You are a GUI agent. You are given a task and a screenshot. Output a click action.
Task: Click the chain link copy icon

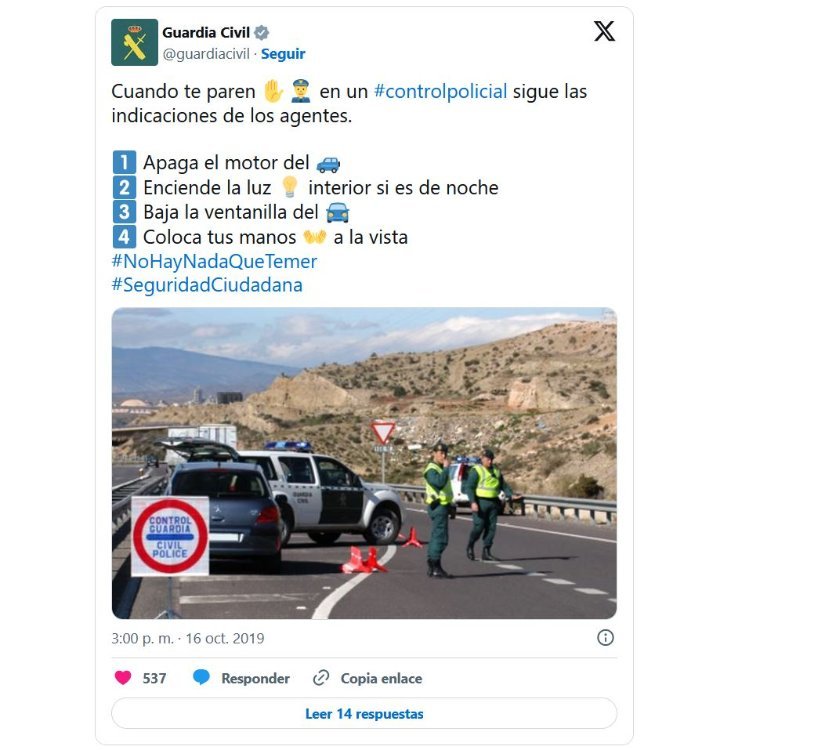[321, 678]
